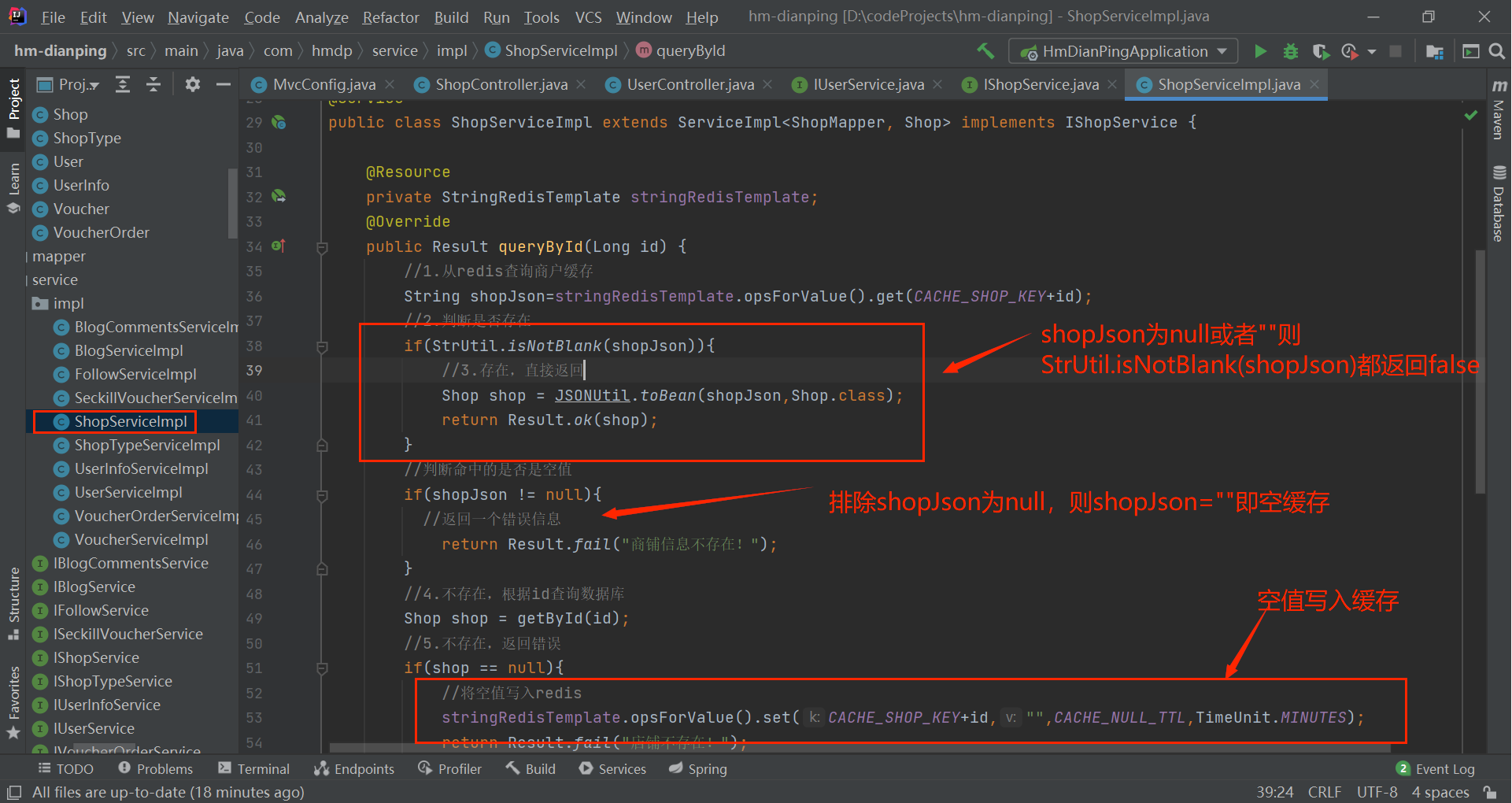Image resolution: width=1512 pixels, height=803 pixels.
Task: Open Project Structure icon in the toolbar
Action: [1435, 51]
